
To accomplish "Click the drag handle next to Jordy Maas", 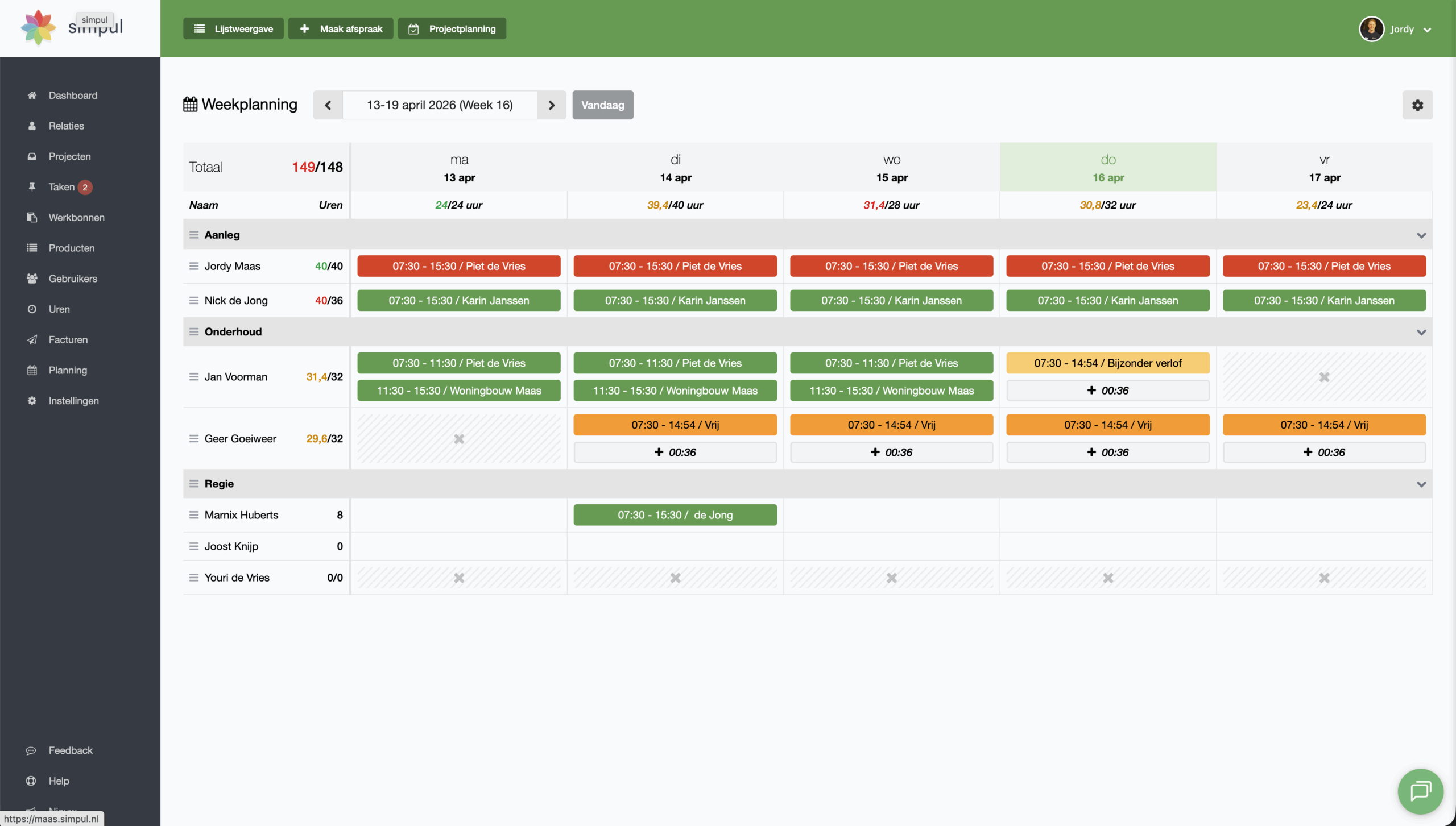I will pyautogui.click(x=194, y=266).
